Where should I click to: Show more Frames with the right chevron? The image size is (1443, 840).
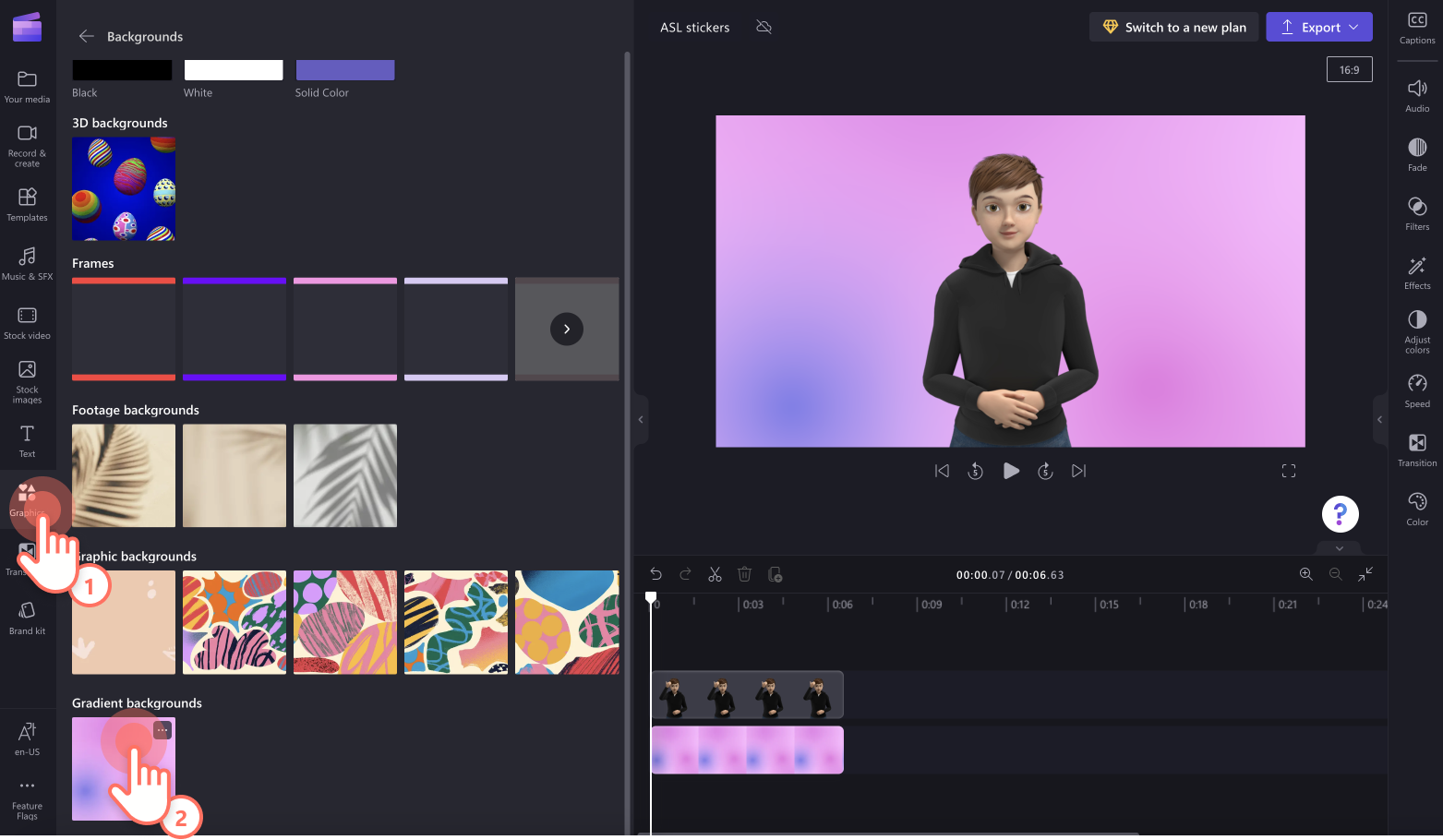[x=566, y=329]
